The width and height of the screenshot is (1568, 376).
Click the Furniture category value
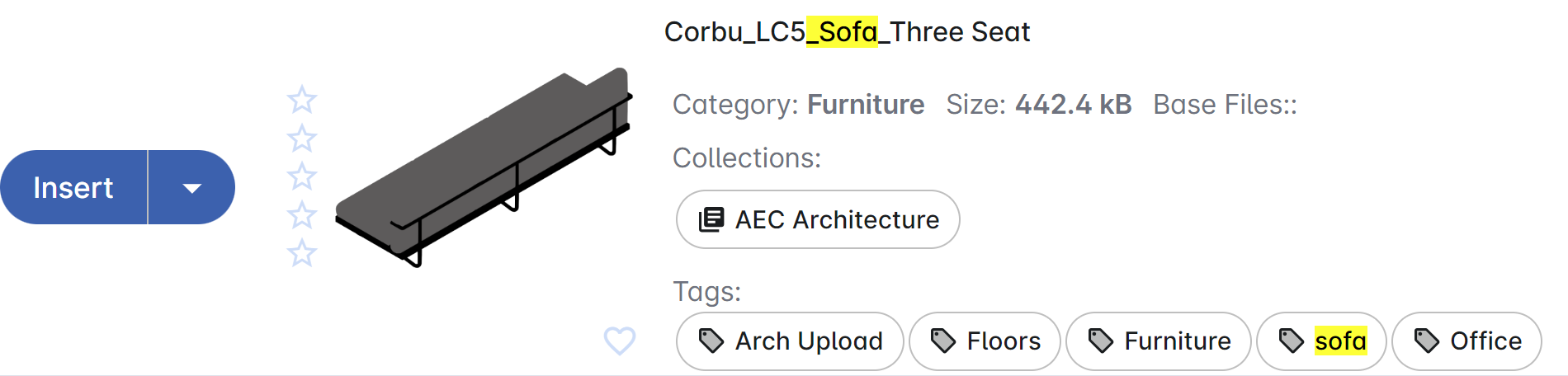866,105
